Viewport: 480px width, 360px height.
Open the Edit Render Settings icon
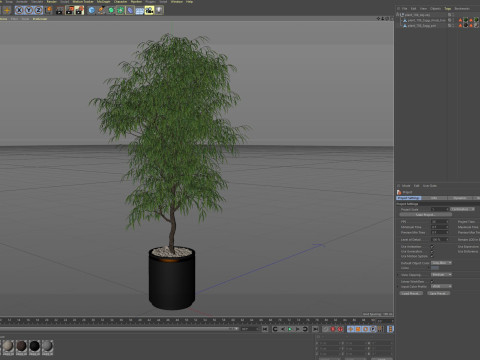pos(79,10)
